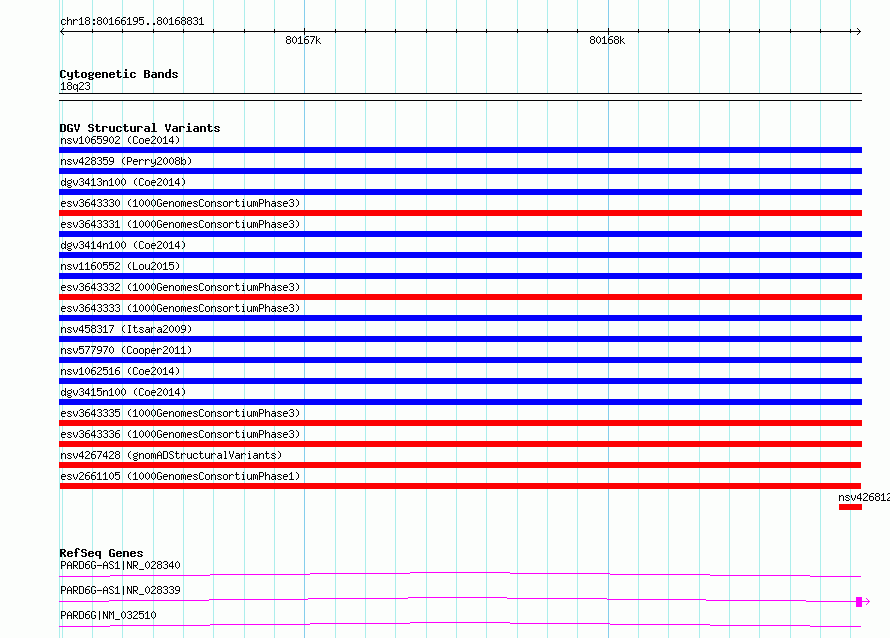Open the Cytogenetic Bands track title
Screen dimensions: 890x638
coord(119,74)
